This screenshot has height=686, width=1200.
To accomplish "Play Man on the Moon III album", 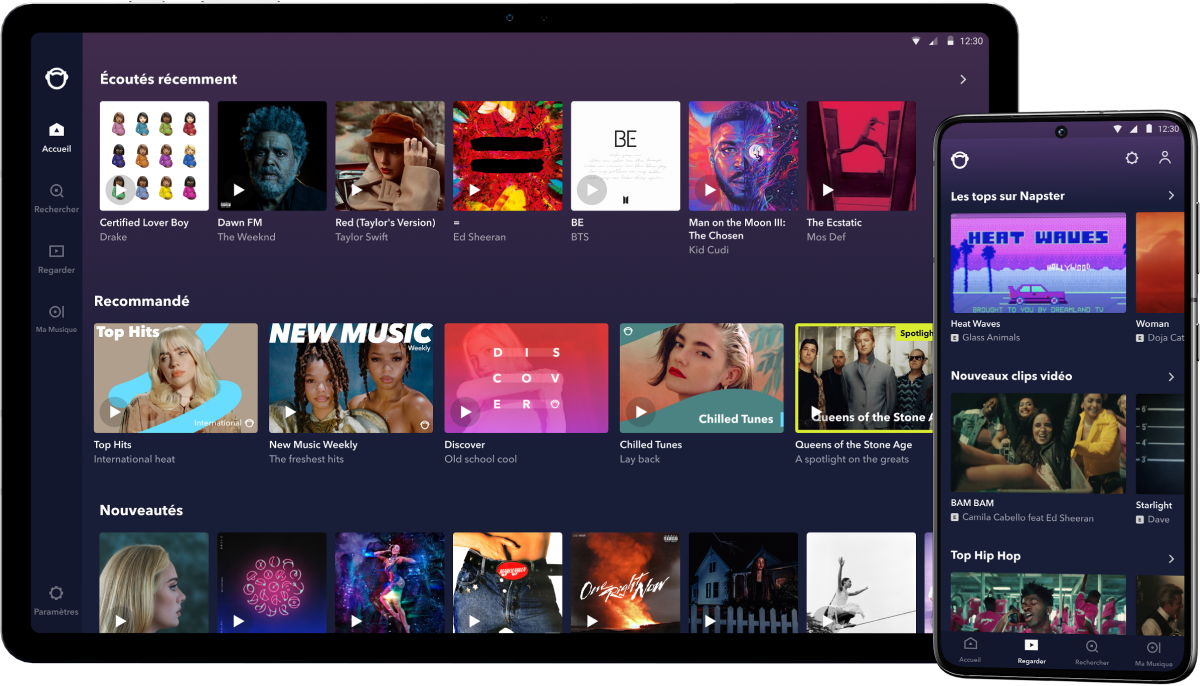I will click(710, 189).
